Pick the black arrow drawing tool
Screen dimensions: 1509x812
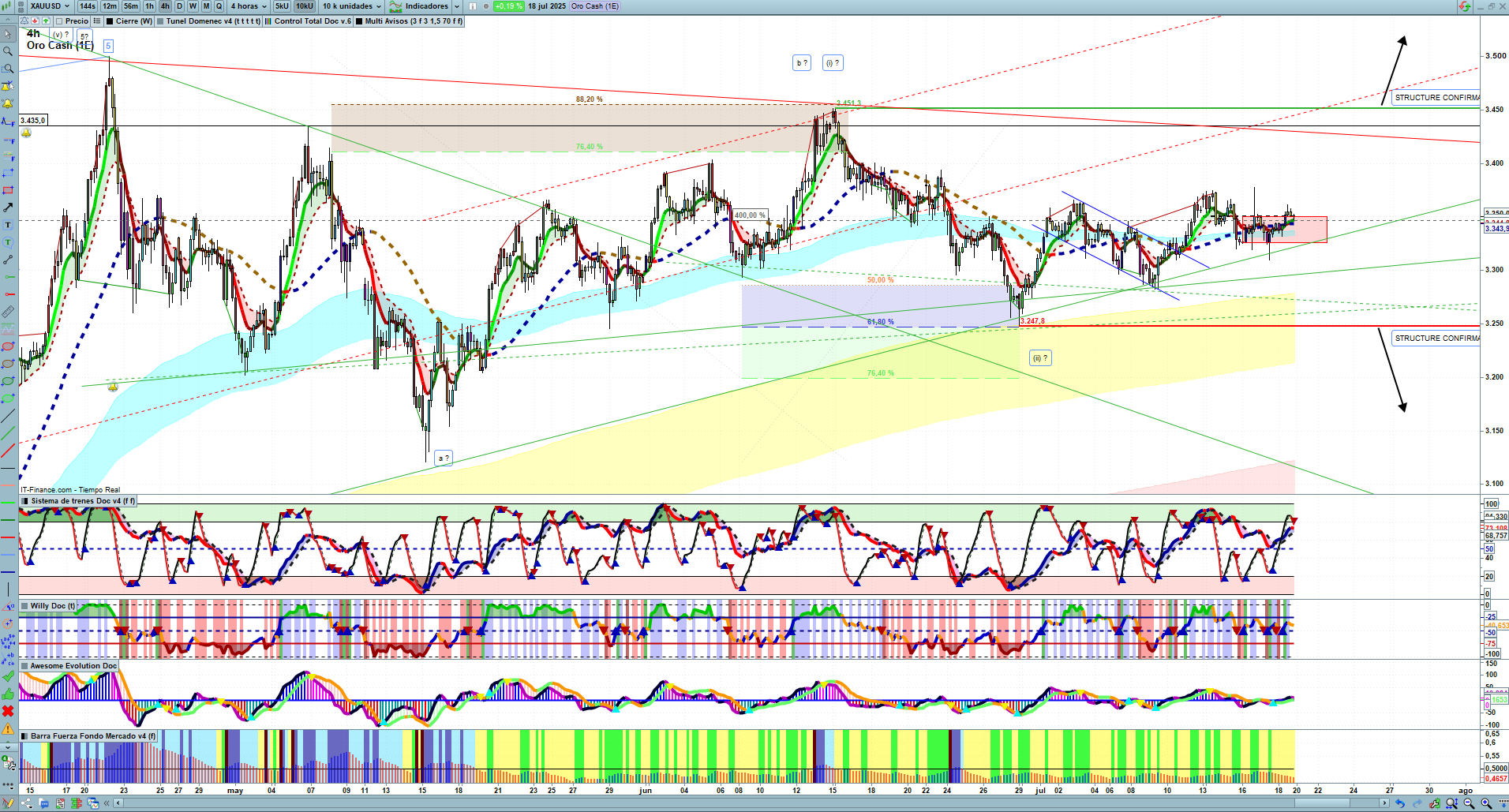tap(8, 208)
